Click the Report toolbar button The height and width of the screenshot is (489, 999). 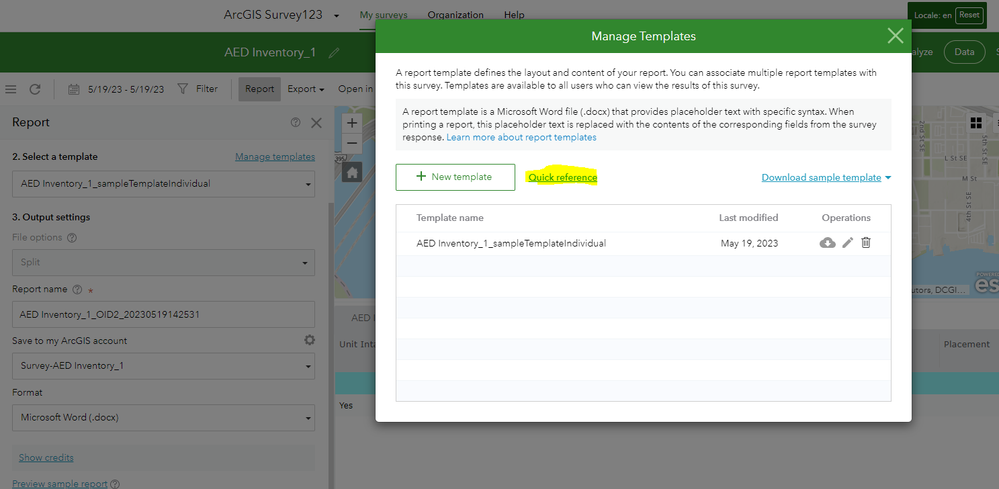tap(259, 89)
